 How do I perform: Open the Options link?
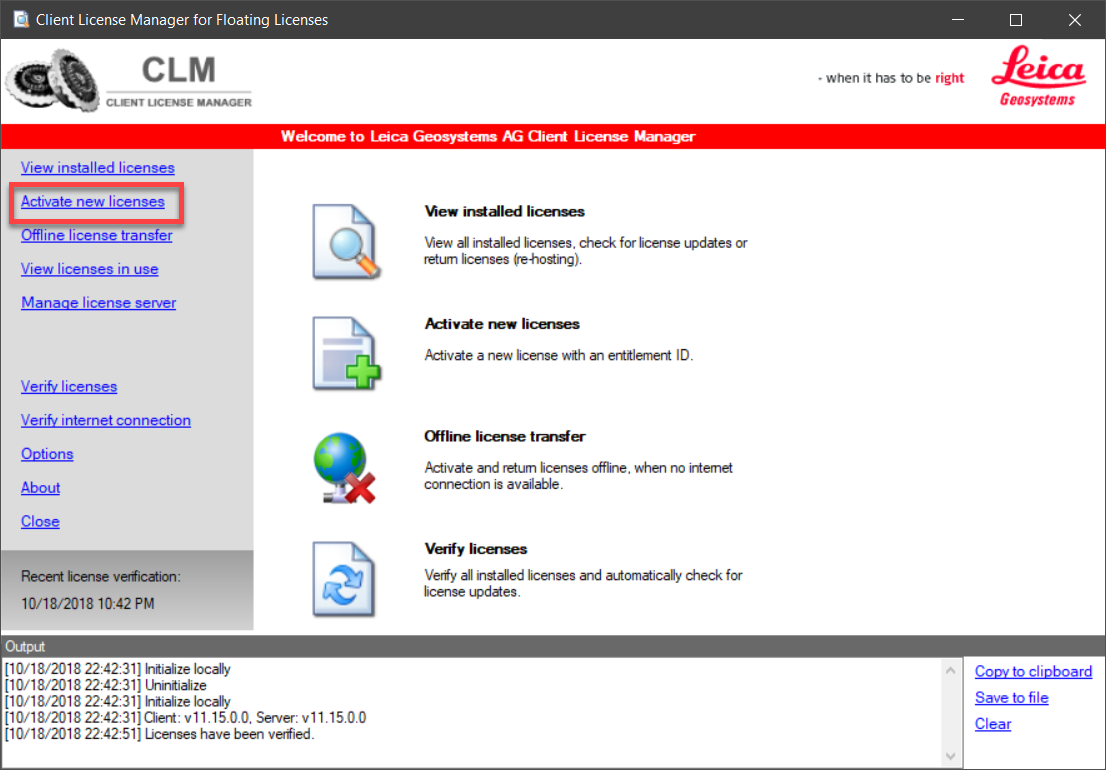tap(47, 454)
